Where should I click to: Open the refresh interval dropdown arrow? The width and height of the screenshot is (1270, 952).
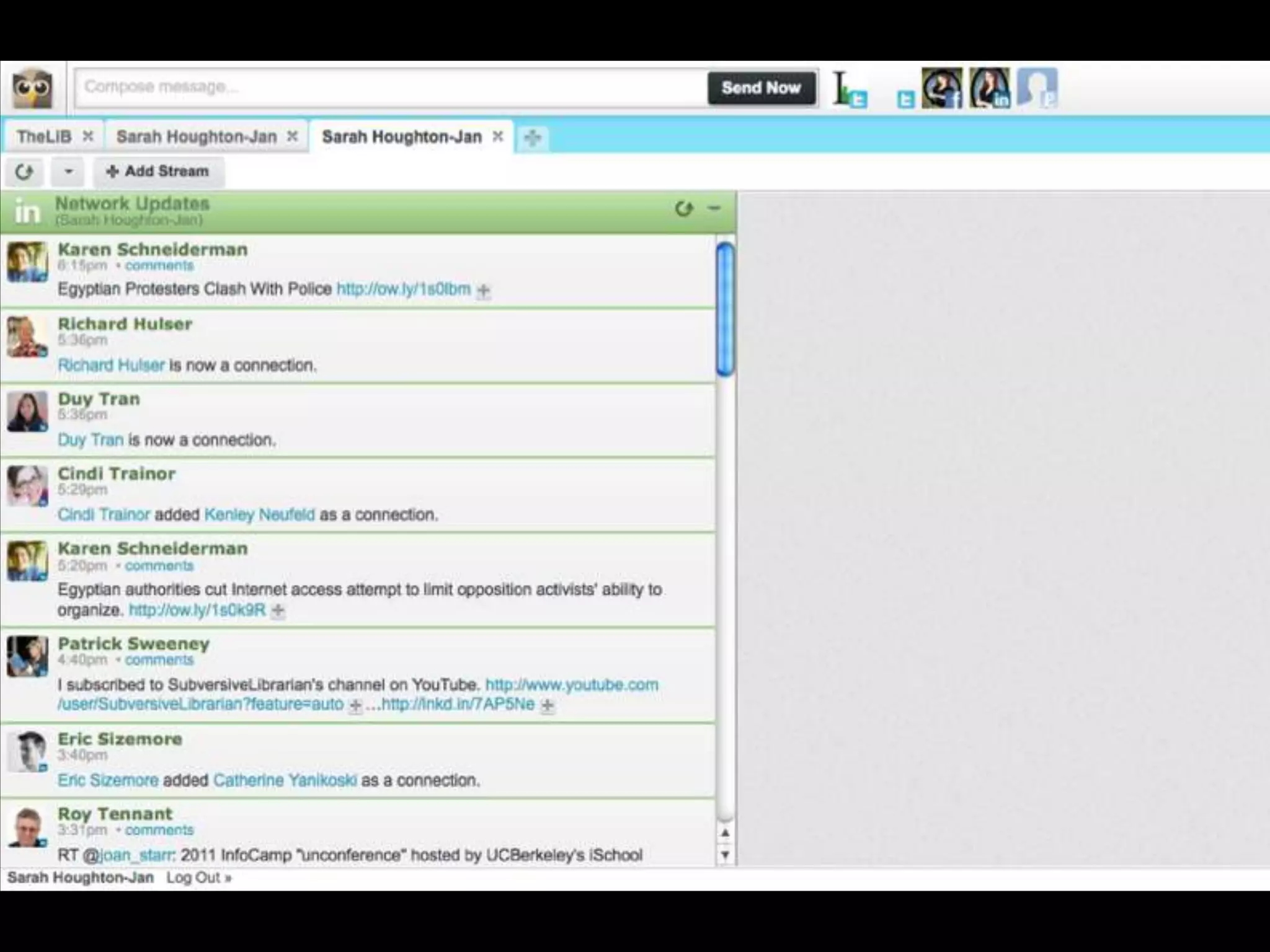point(68,172)
